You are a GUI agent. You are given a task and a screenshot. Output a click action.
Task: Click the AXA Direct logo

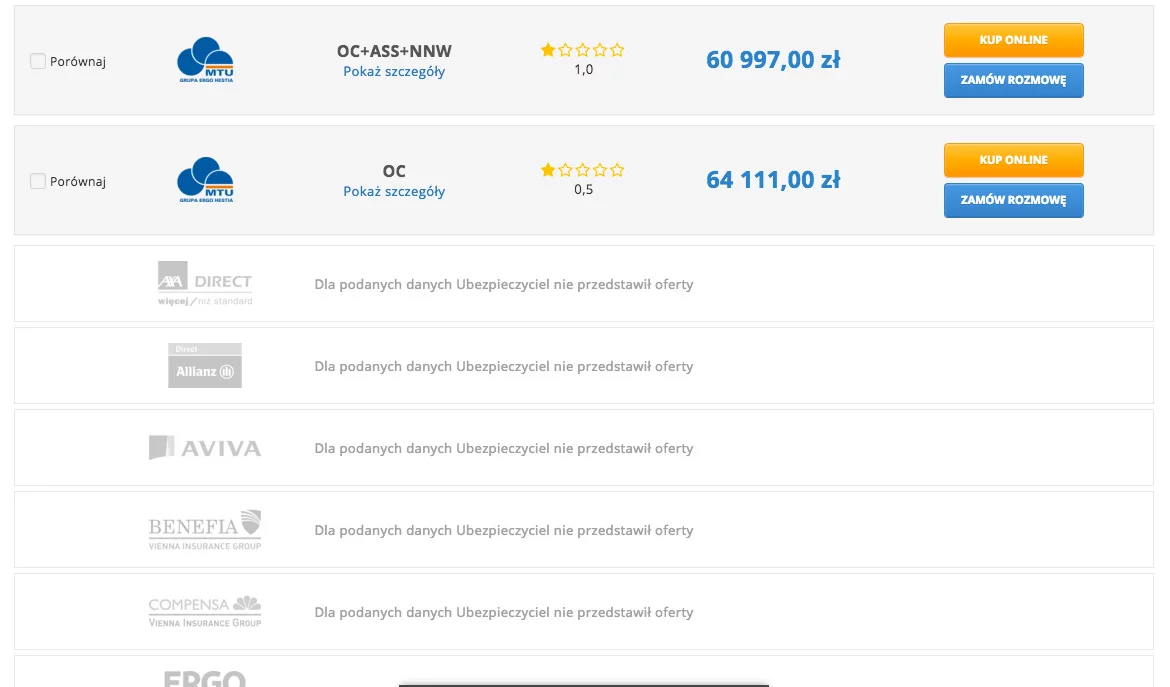pos(205,283)
